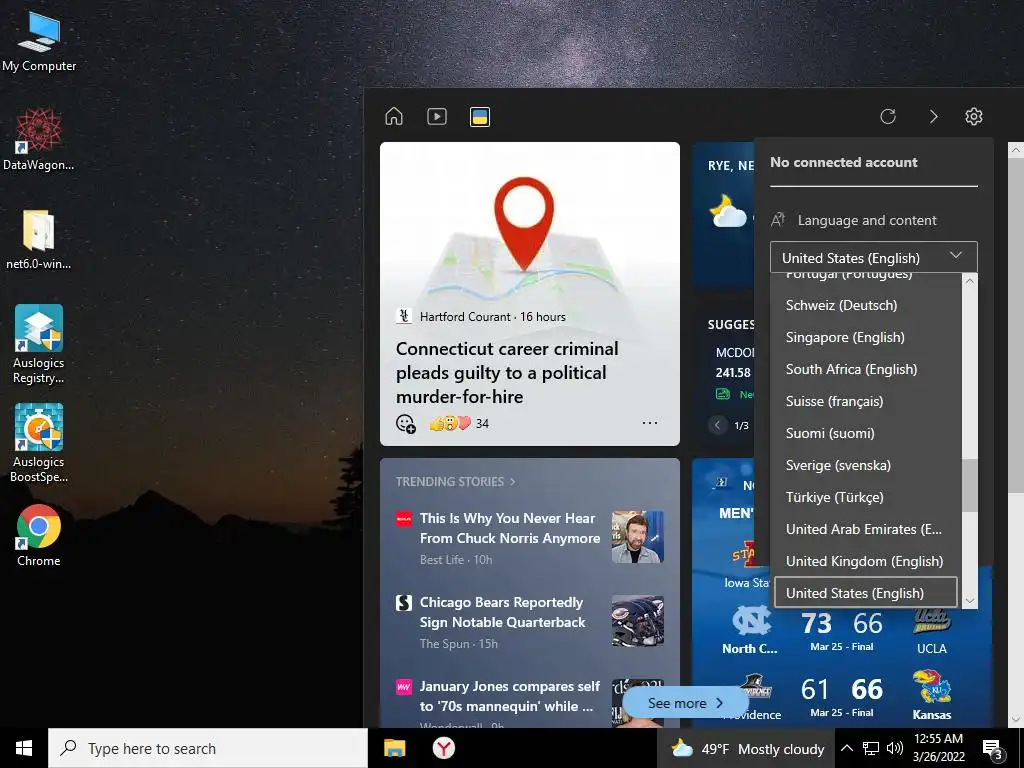Open the widget Home feed icon
The image size is (1024, 768).
click(394, 116)
